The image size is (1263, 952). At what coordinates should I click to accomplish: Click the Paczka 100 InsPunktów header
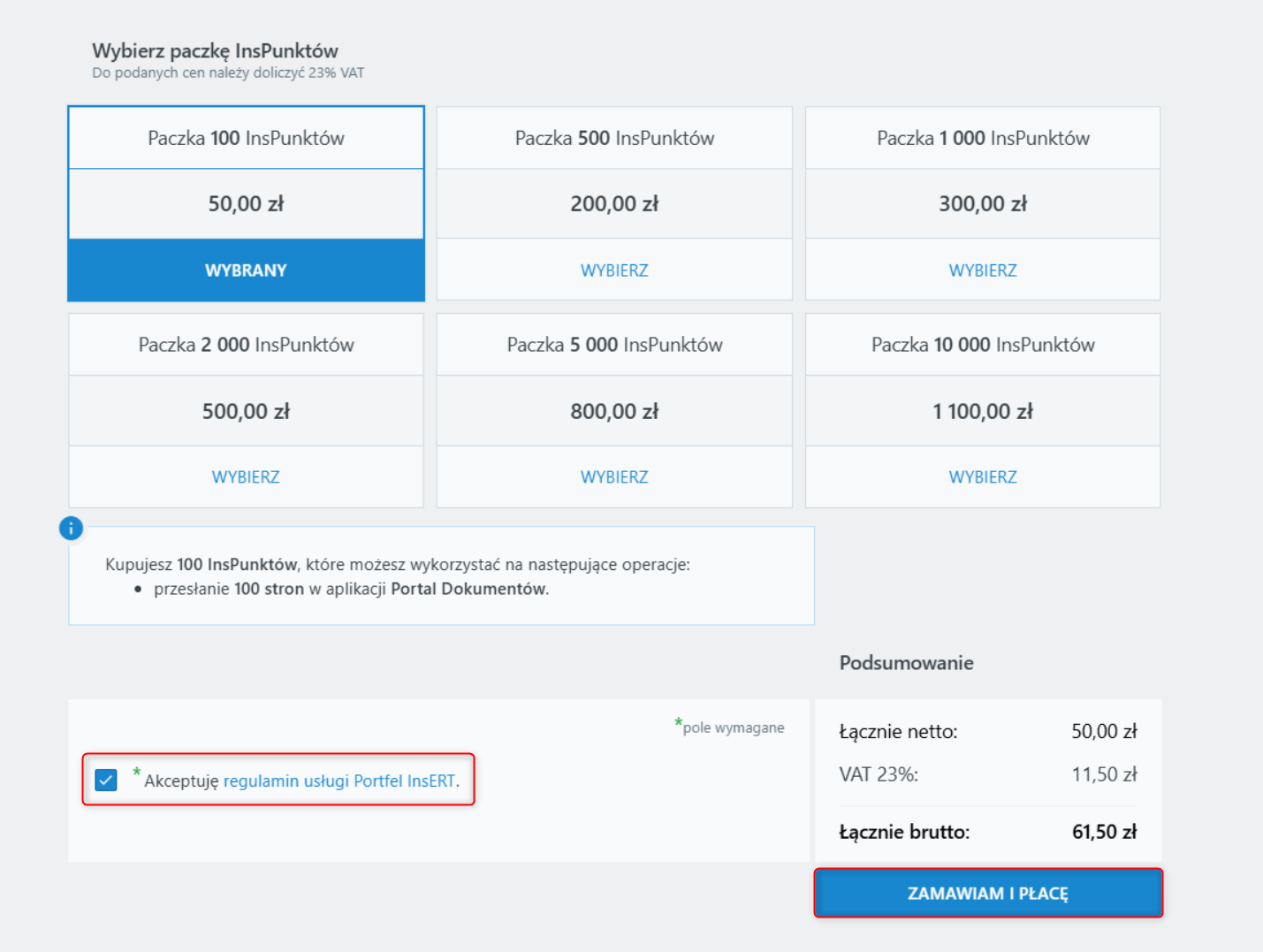click(246, 138)
